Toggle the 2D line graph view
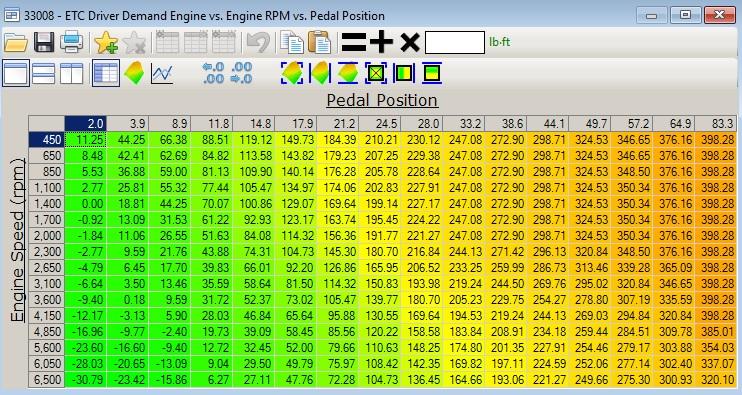The image size is (742, 395). point(162,73)
